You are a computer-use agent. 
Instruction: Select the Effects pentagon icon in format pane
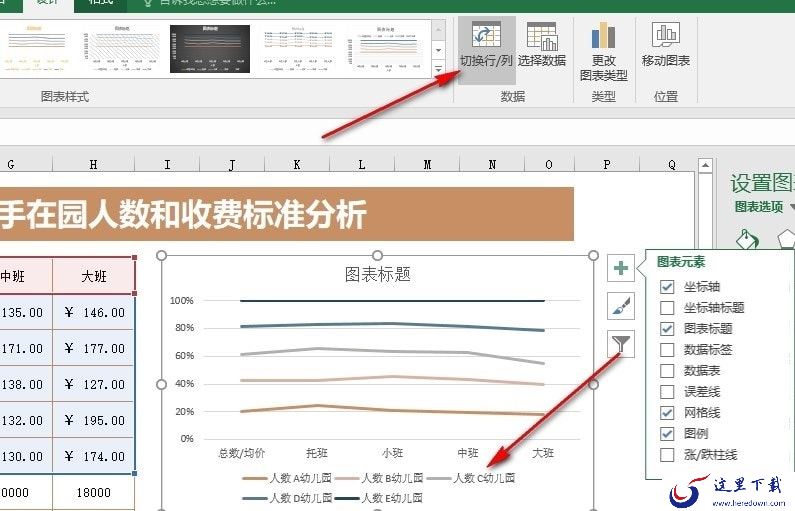[786, 239]
